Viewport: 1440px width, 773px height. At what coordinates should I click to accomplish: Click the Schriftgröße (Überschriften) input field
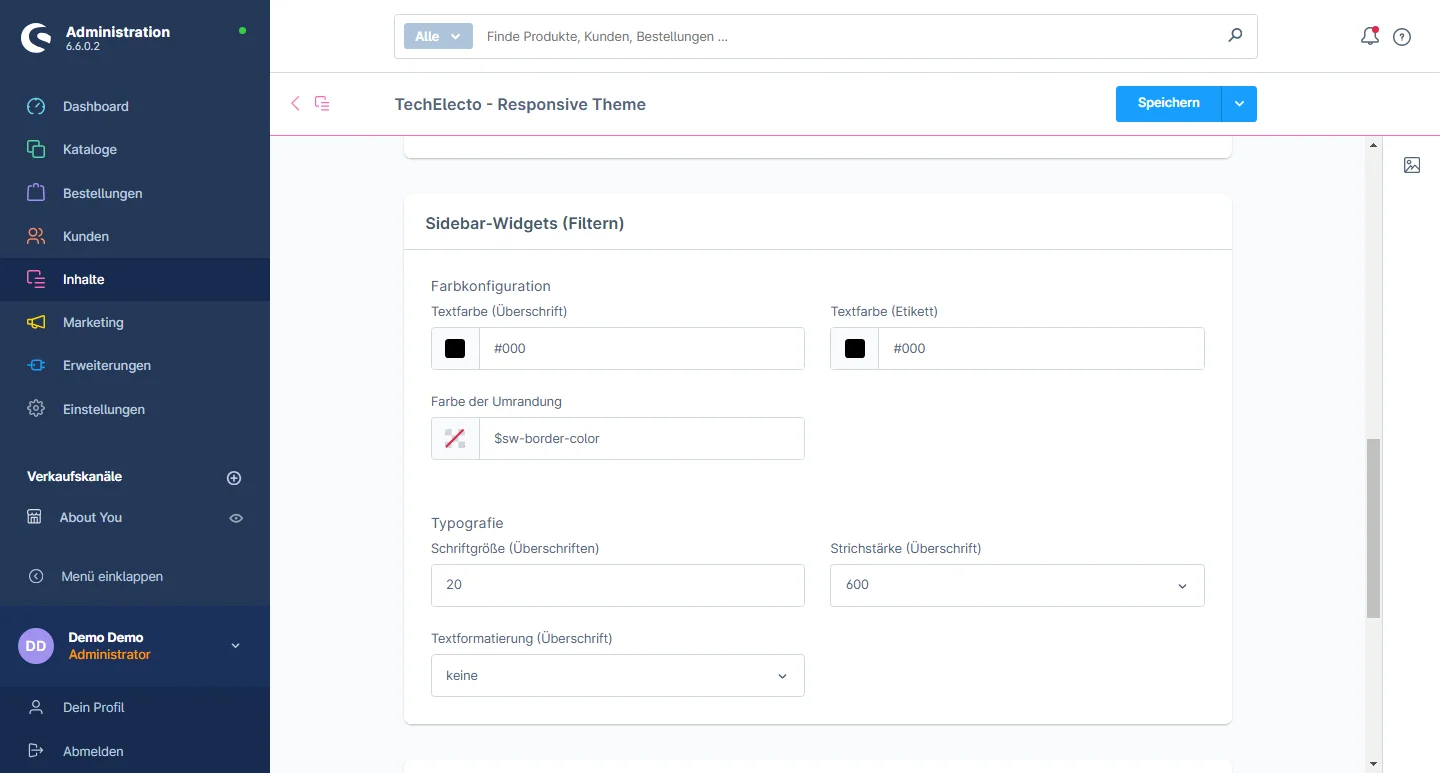coord(617,585)
